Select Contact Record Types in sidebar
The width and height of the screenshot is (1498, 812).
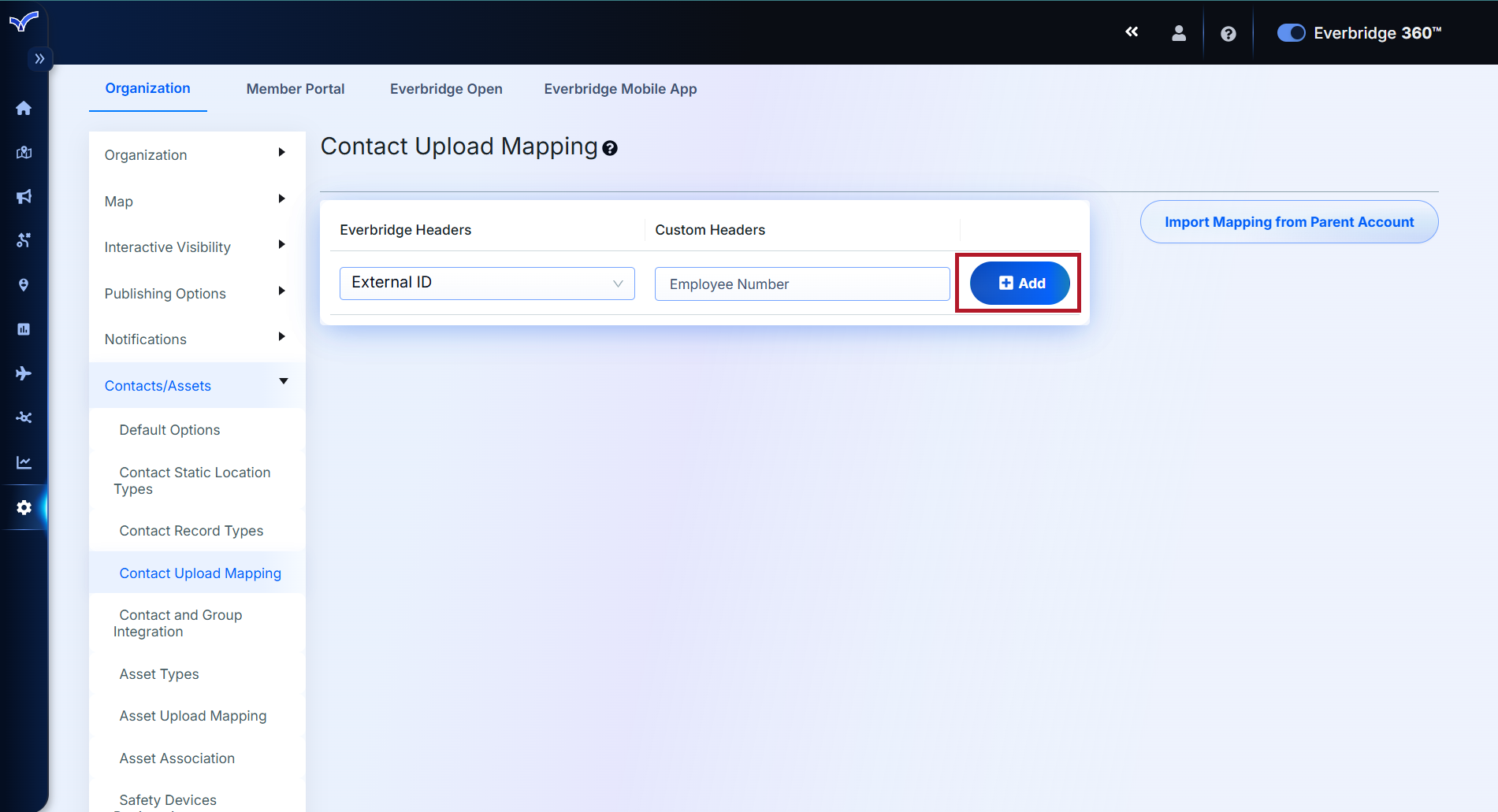coord(191,531)
